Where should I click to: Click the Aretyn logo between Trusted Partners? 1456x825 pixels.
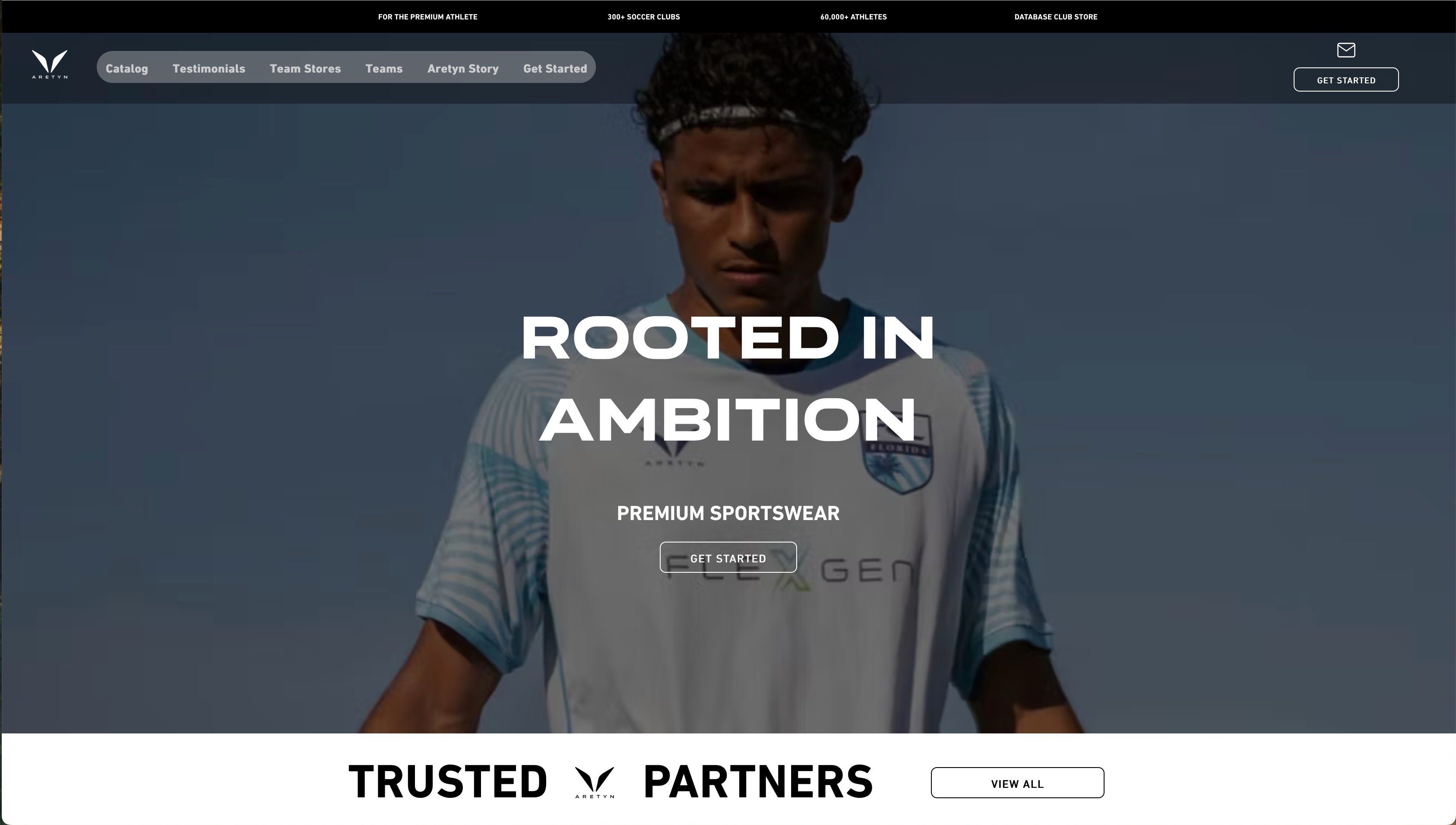[595, 783]
